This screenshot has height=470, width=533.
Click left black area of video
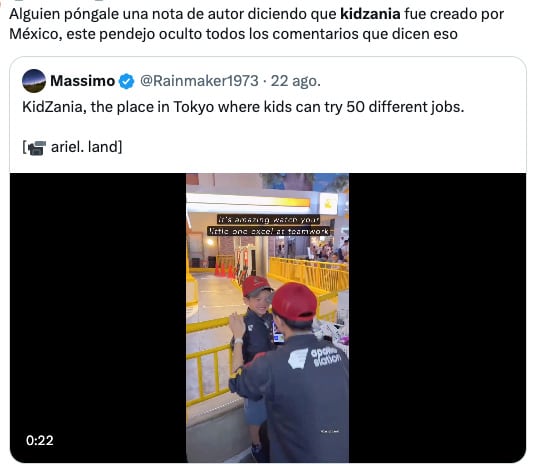98,318
